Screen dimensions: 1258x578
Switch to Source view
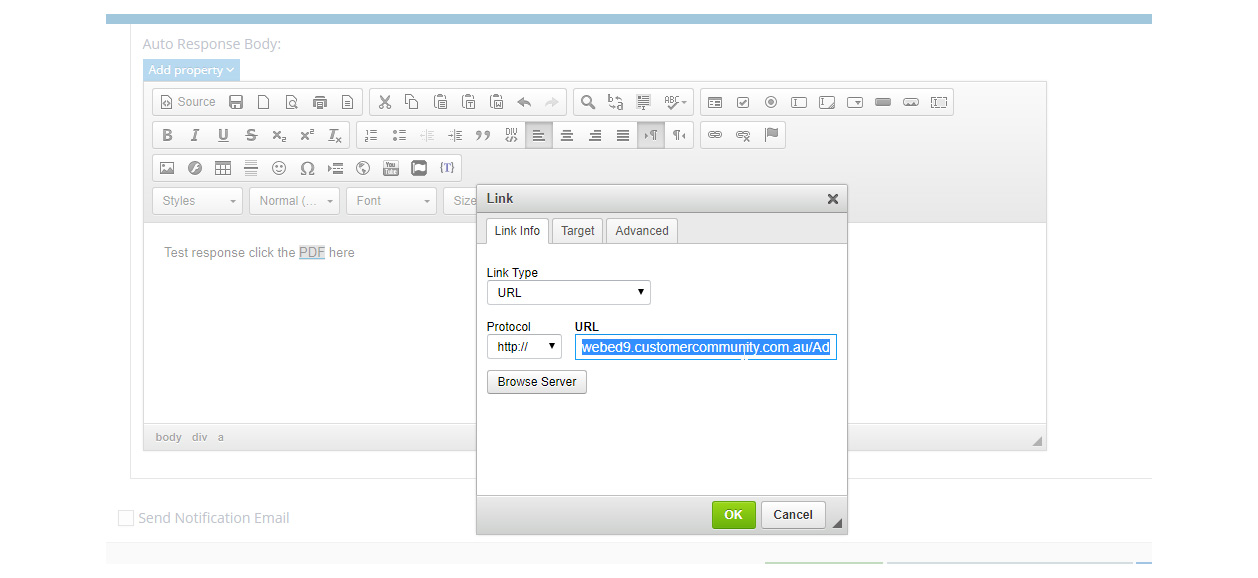[x=187, y=101]
